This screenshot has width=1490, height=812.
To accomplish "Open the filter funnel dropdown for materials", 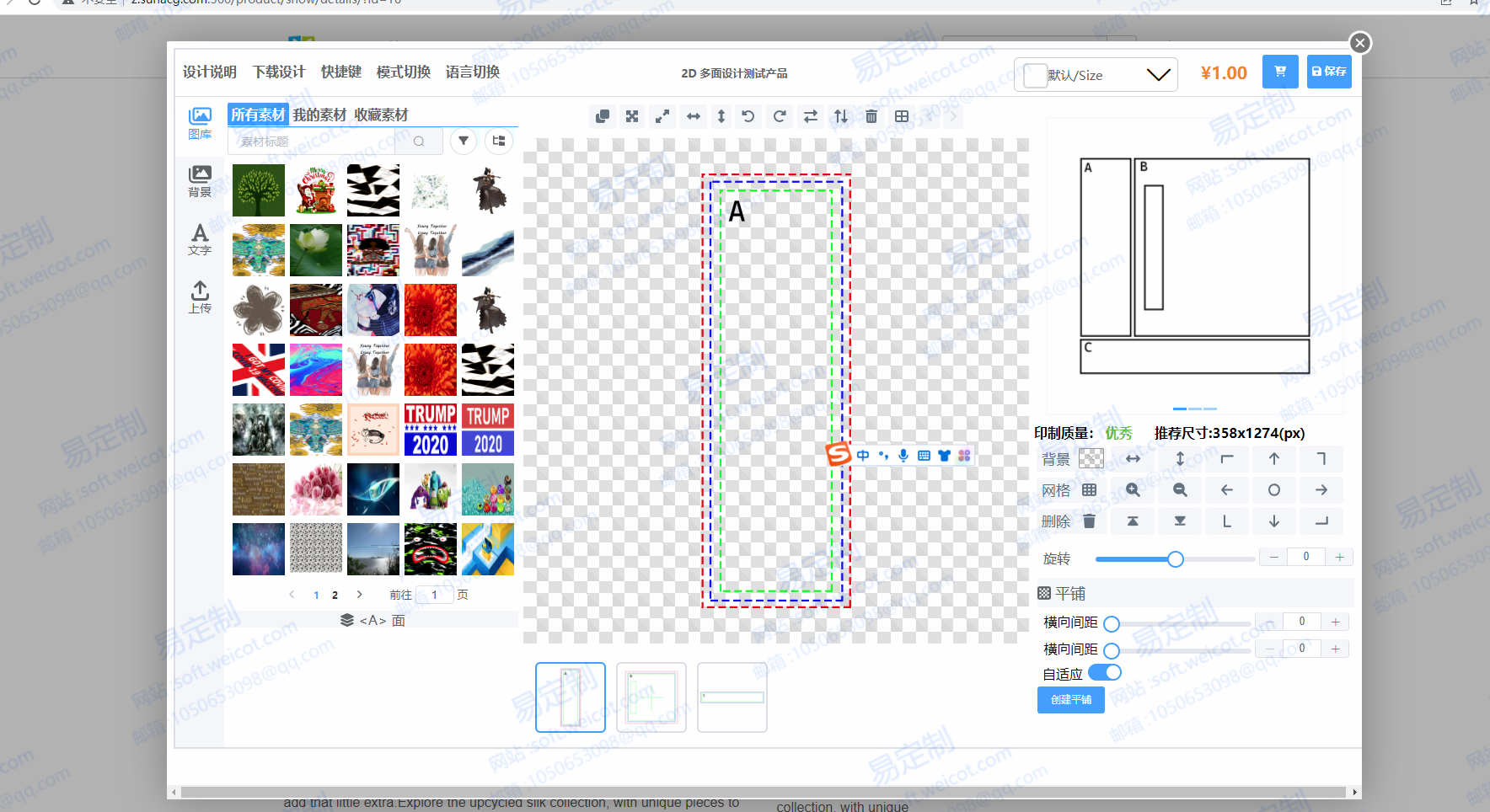I will click(464, 141).
